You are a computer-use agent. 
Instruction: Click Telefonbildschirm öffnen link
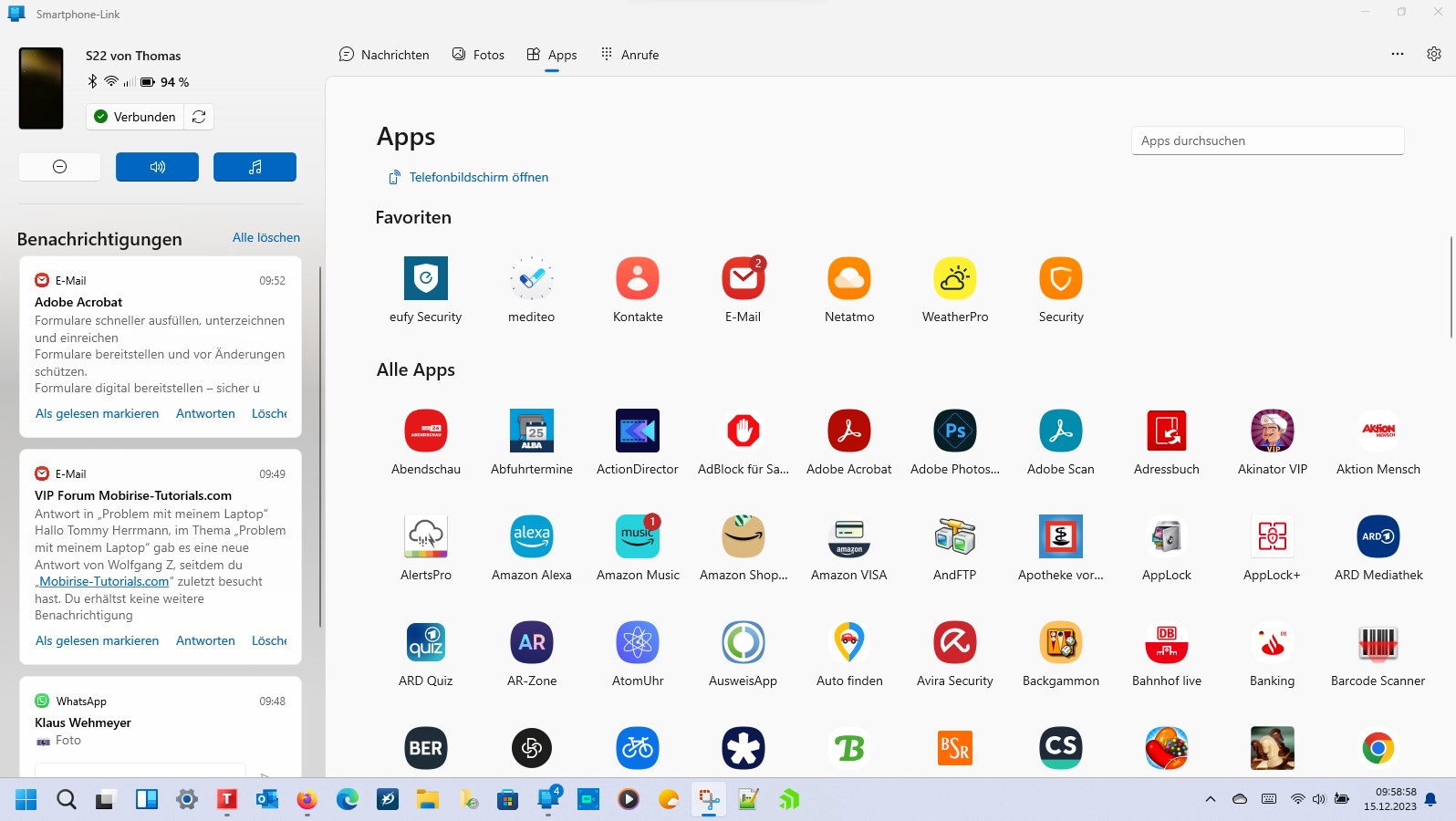[478, 178]
